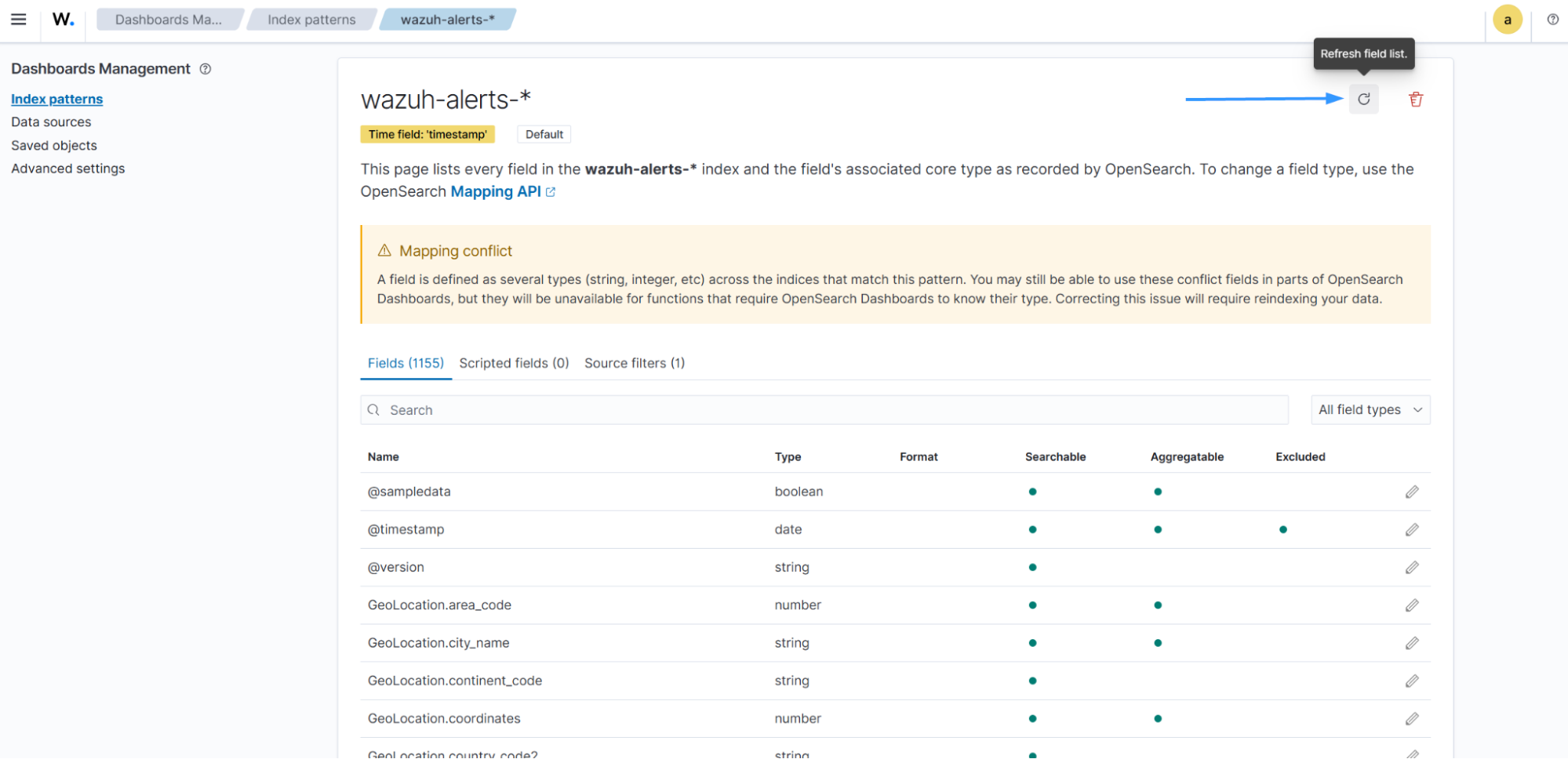Viewport: 1568px width, 759px height.
Task: Click the wazuh-alerts-* page heading
Action: tap(446, 100)
